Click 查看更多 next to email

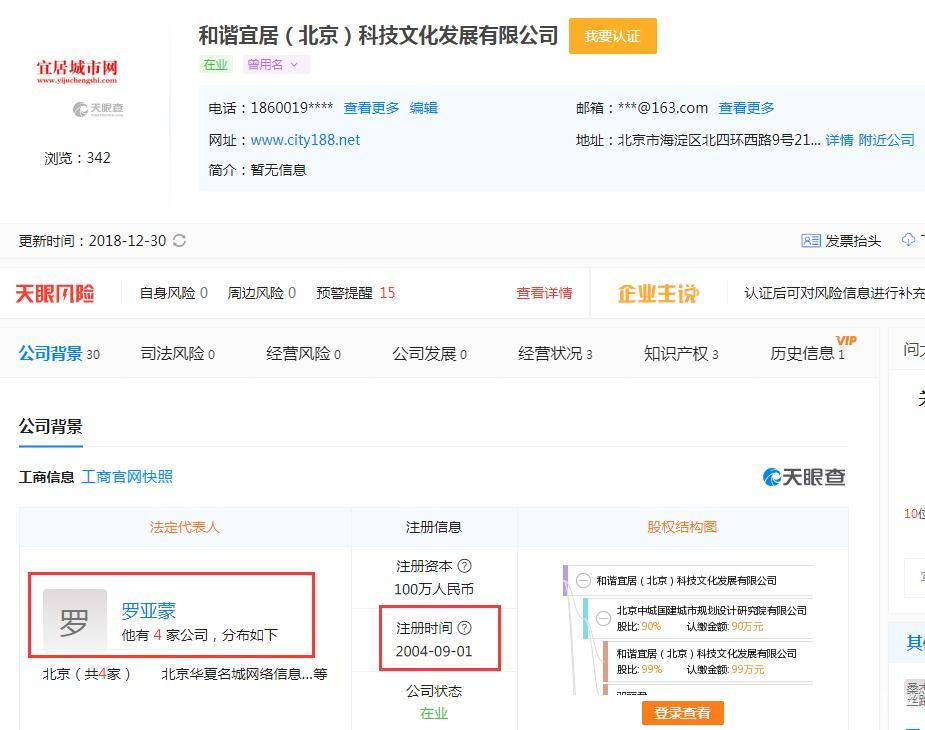point(746,108)
